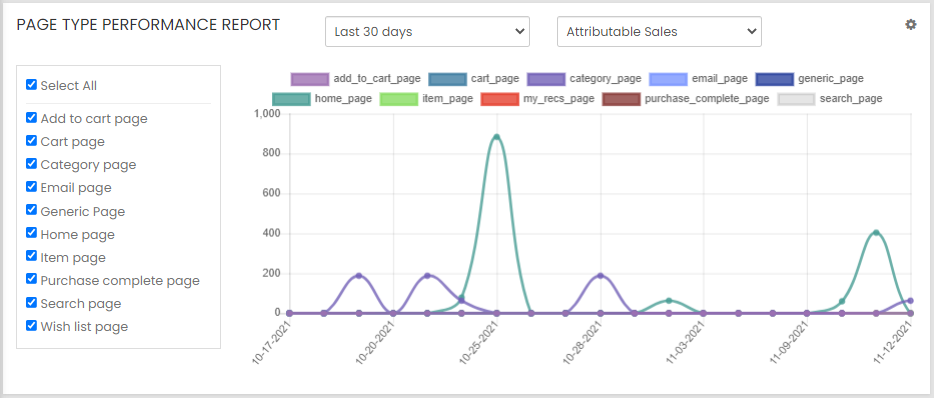Screen dimensions: 934x398
Task: Toggle the home_page legend color box
Action: coord(291,99)
